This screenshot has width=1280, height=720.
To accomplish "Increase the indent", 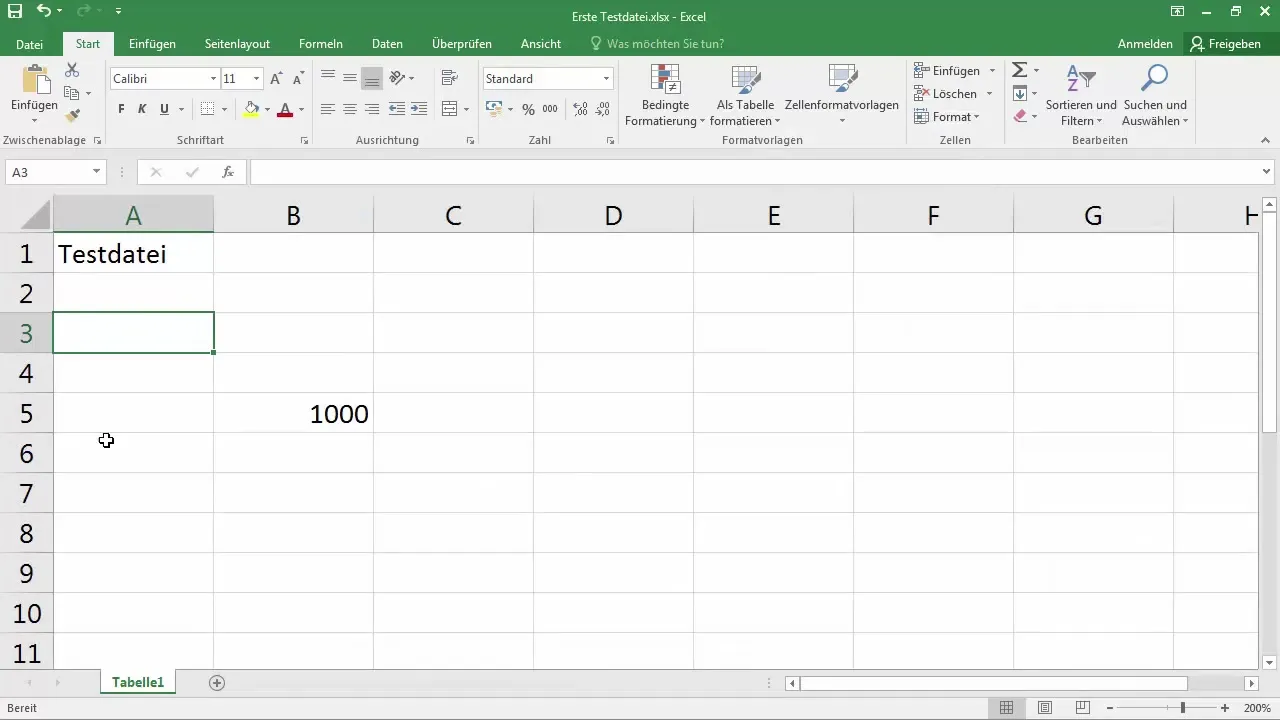I will 419,109.
